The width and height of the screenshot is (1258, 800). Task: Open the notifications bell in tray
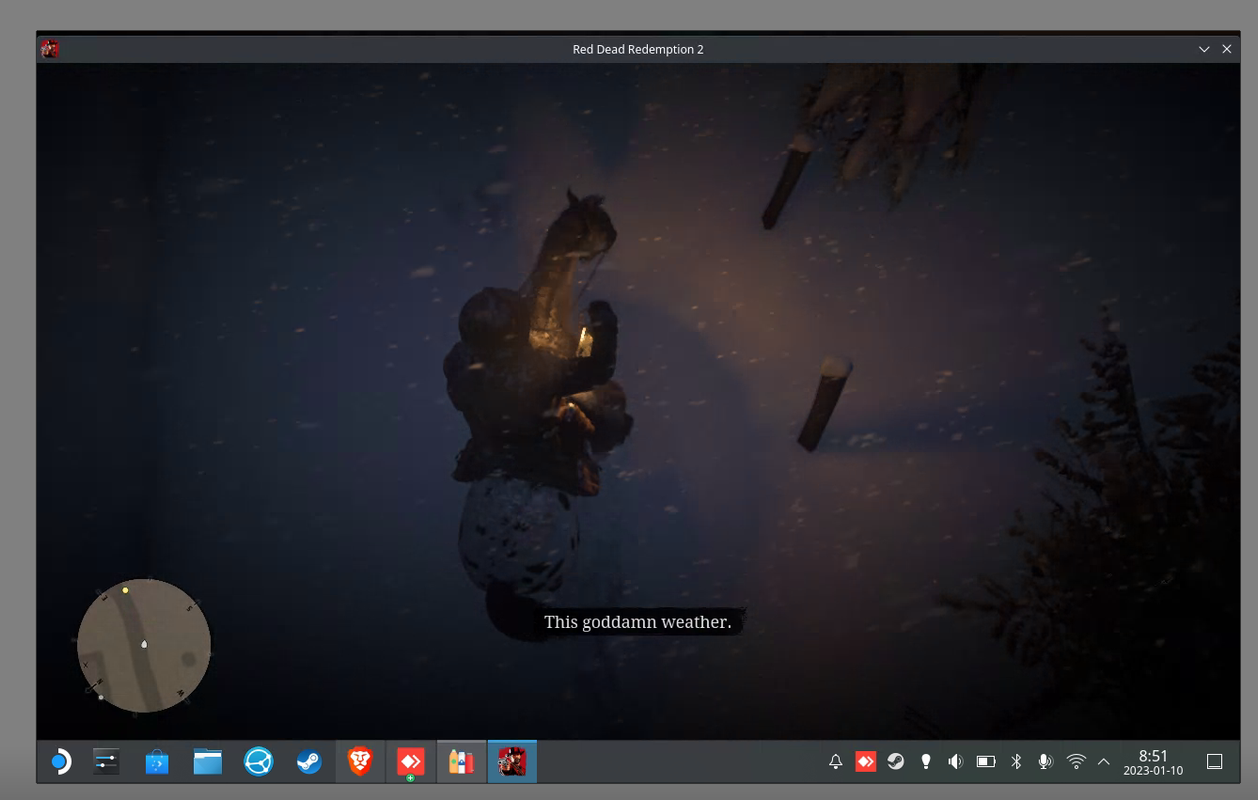pos(836,762)
